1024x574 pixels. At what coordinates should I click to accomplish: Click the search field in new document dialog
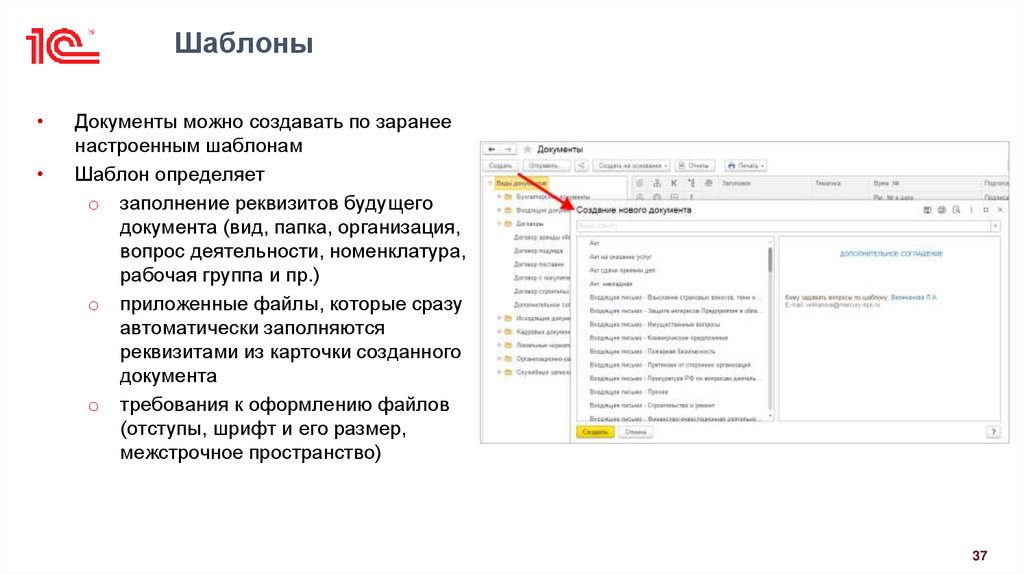click(783, 226)
